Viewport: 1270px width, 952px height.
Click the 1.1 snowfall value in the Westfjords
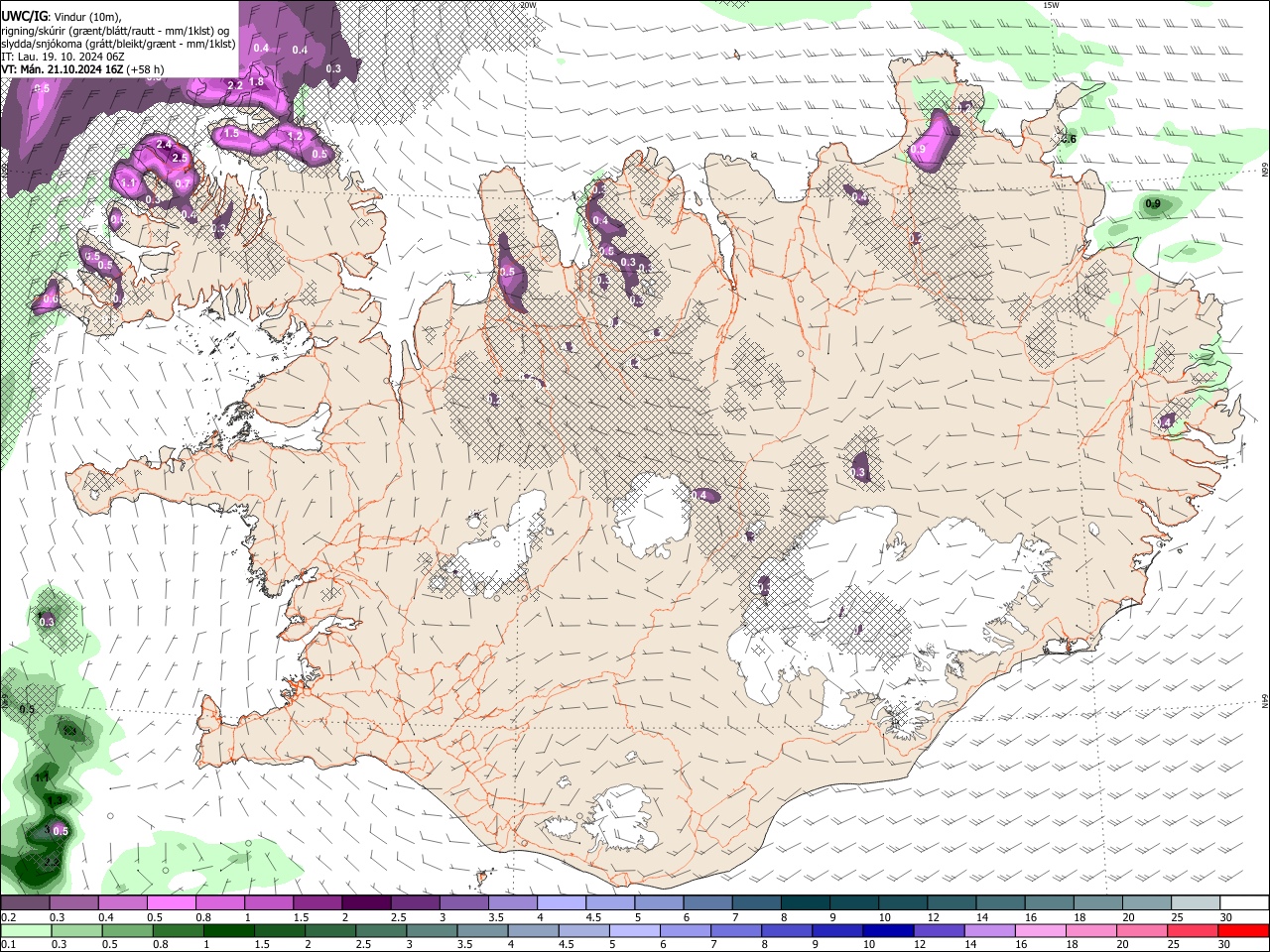pos(128,183)
